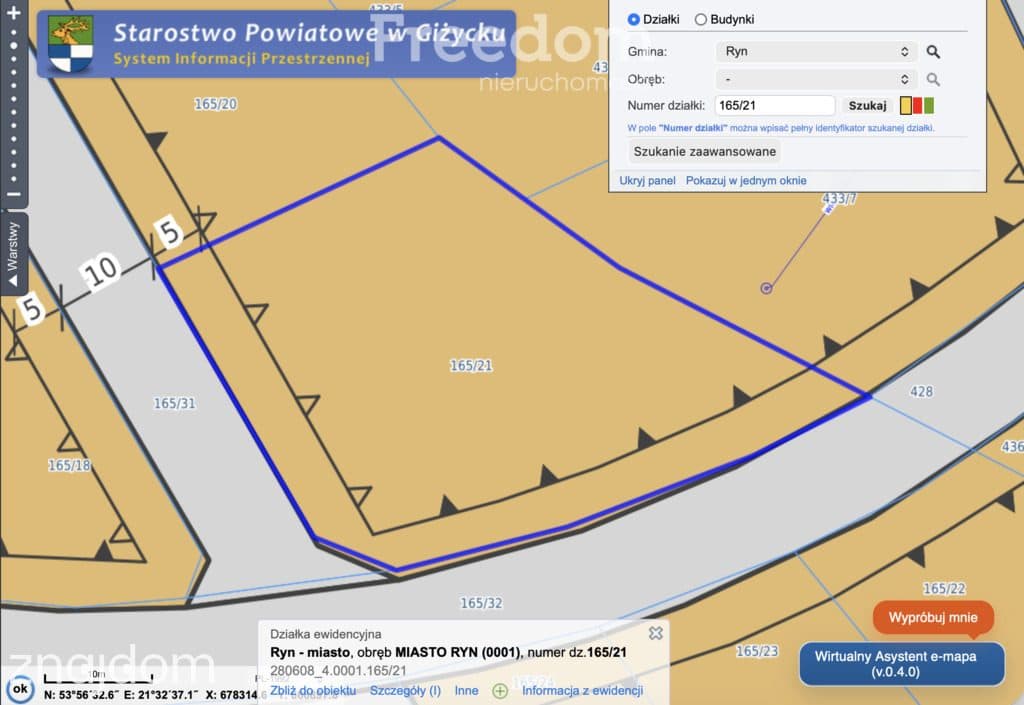Image resolution: width=1024 pixels, height=705 pixels.
Task: Pick the red highlight color swatch
Action: (x=917, y=106)
